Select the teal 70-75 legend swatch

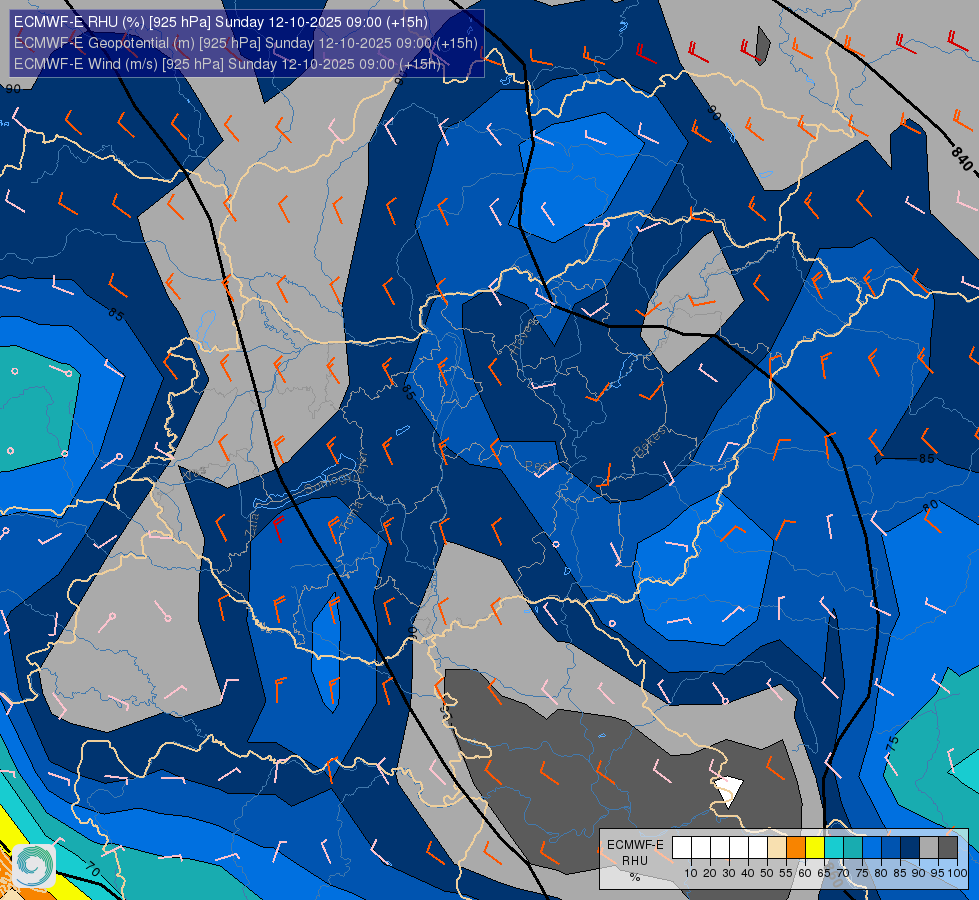[x=853, y=848]
